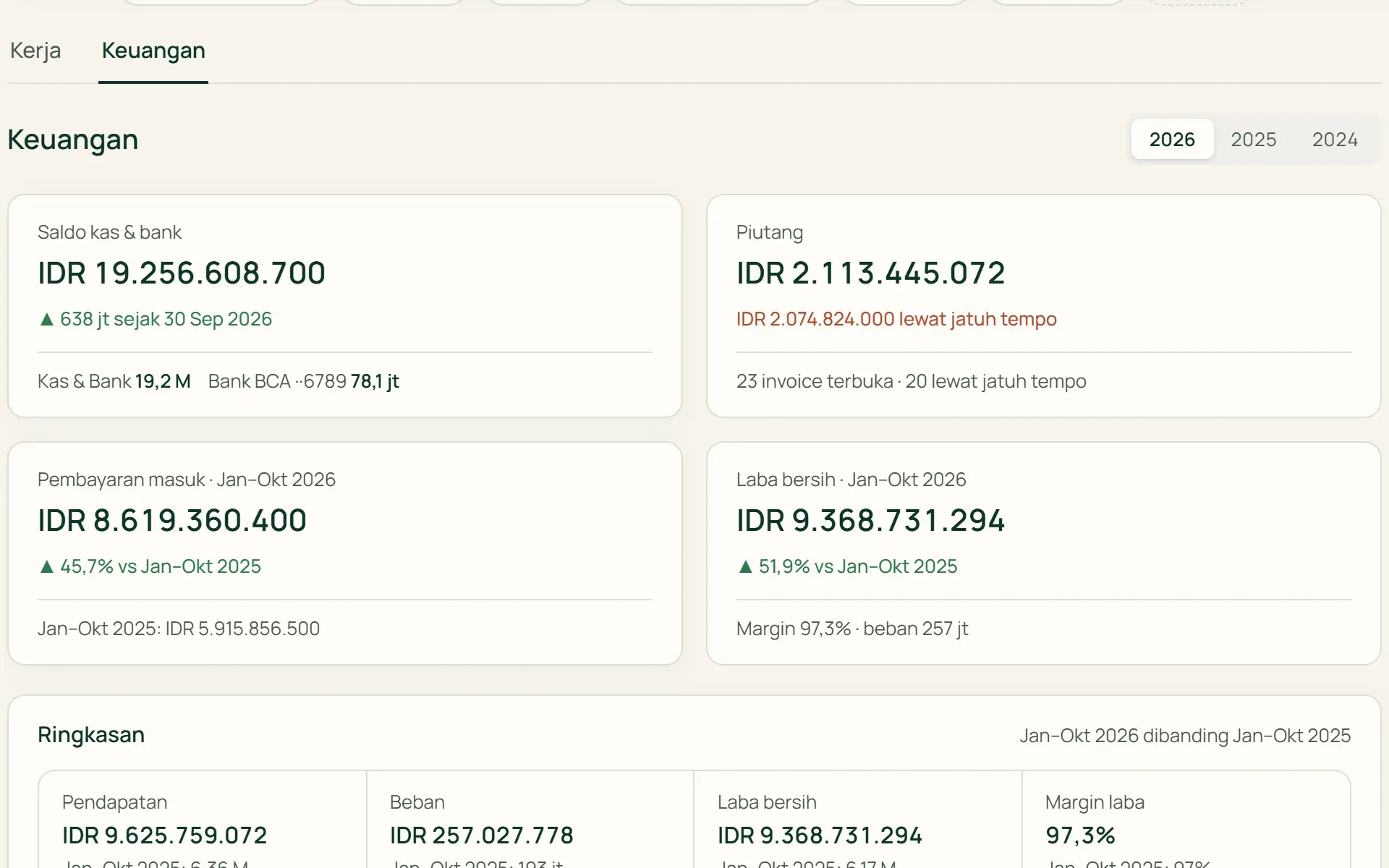Click the IDR 19.256.608.700 balance value
The image size is (1389, 868).
click(x=182, y=273)
